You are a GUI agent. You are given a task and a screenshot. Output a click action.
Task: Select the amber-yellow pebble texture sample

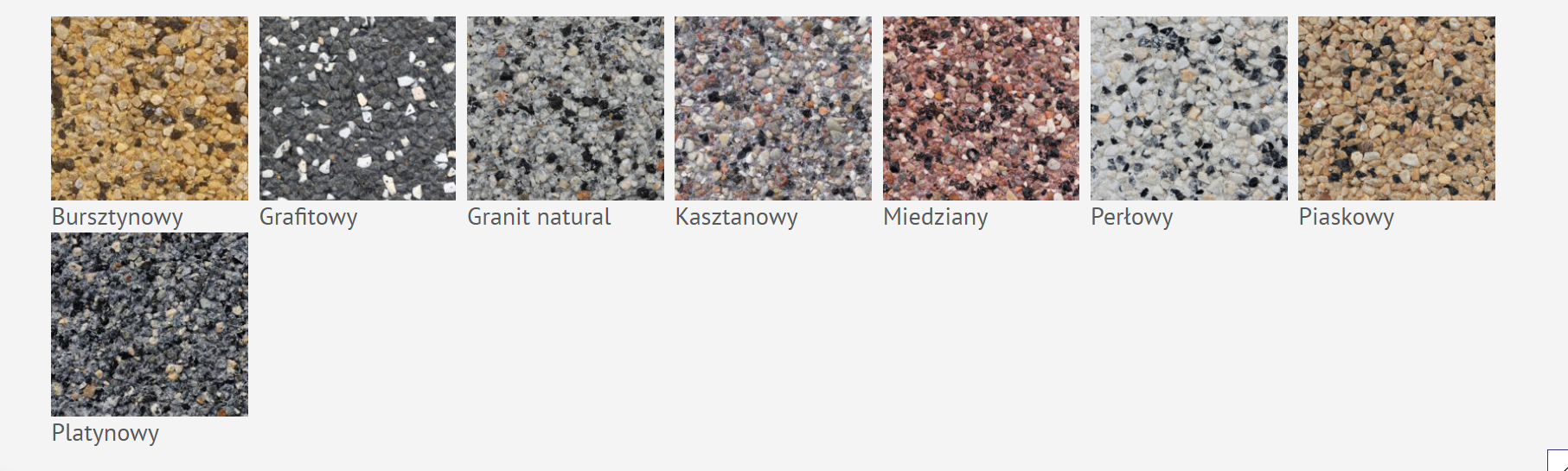(x=150, y=109)
